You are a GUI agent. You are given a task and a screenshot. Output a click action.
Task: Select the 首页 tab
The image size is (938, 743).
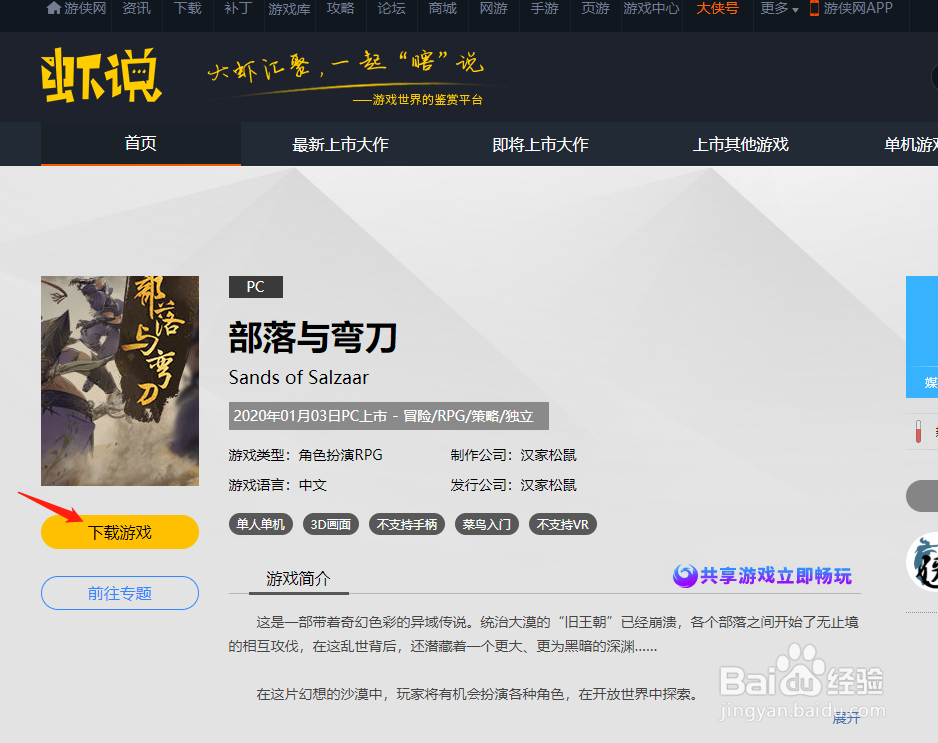tap(141, 144)
